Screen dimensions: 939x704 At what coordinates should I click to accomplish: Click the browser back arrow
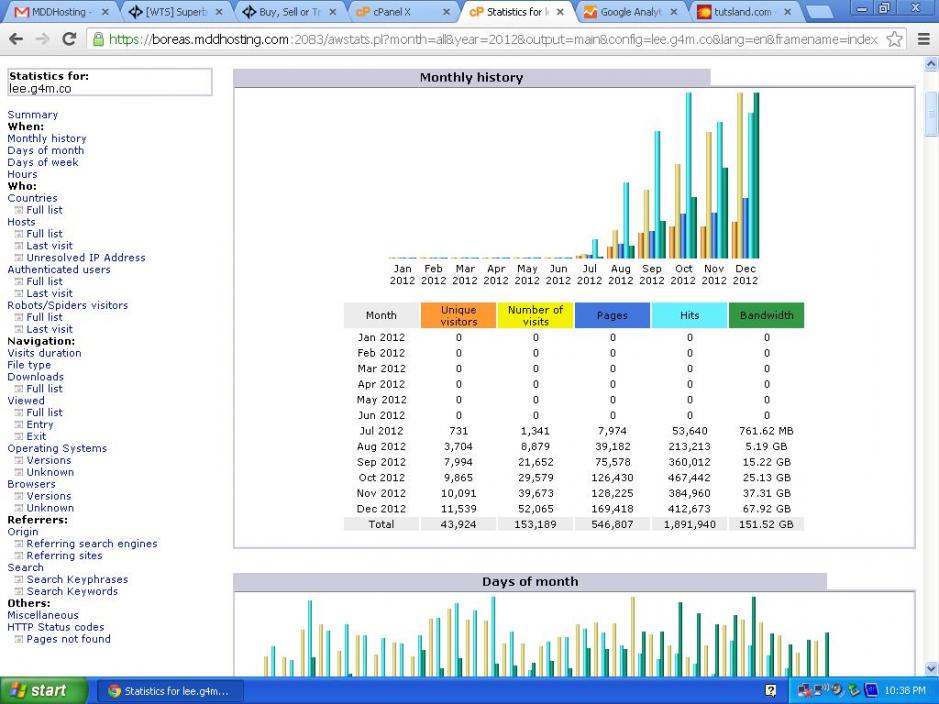click(x=15, y=39)
